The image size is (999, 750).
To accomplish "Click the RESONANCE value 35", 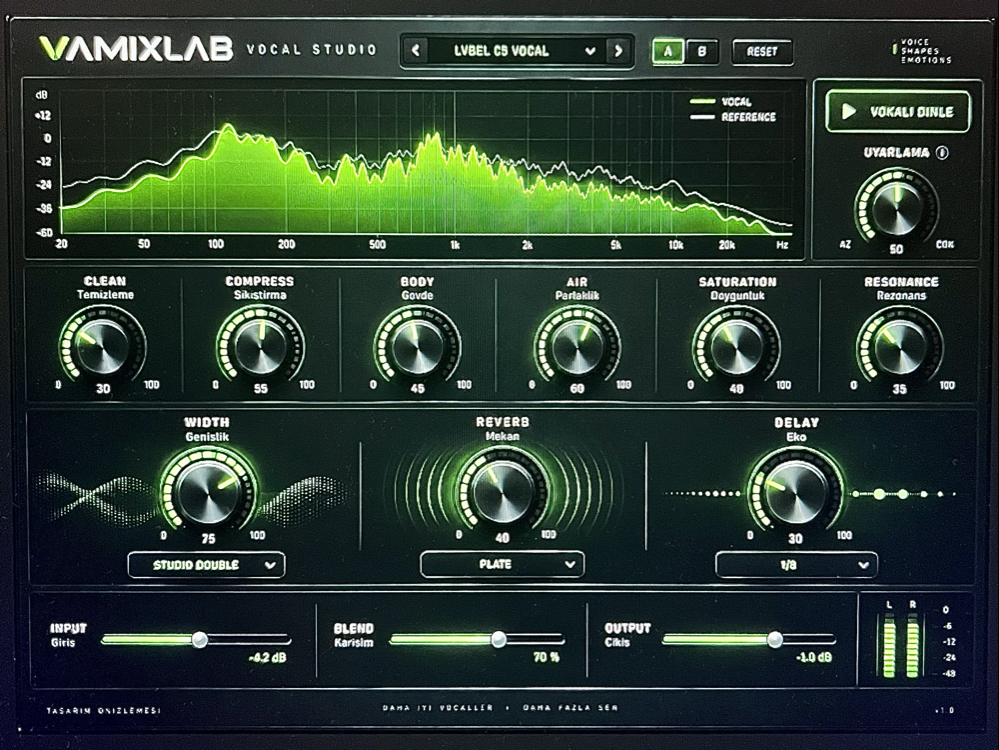I will tap(900, 389).
